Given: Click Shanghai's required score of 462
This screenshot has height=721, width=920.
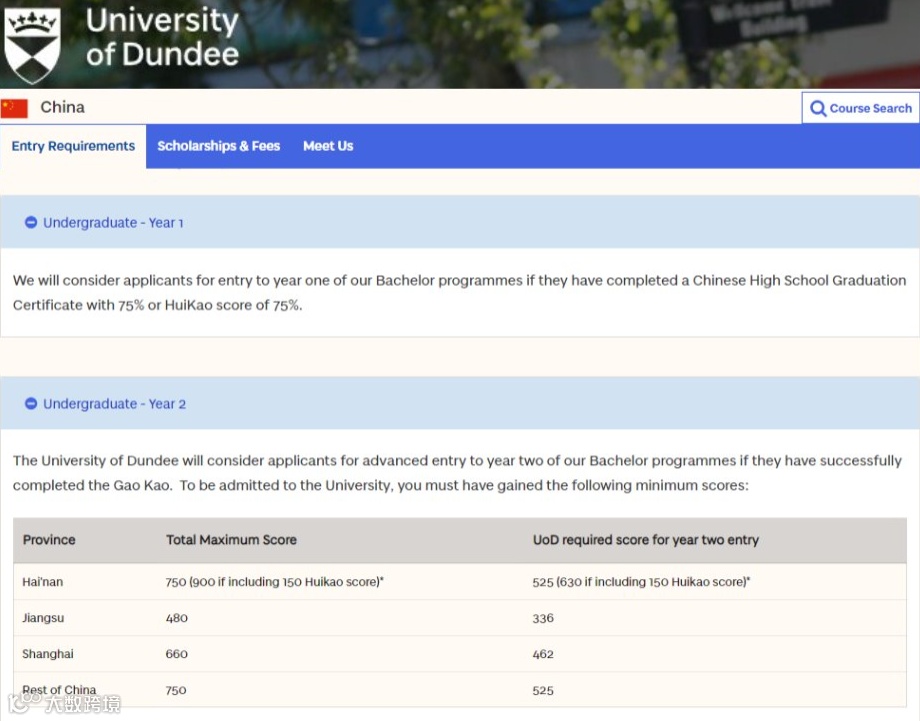Looking at the screenshot, I should tap(543, 654).
